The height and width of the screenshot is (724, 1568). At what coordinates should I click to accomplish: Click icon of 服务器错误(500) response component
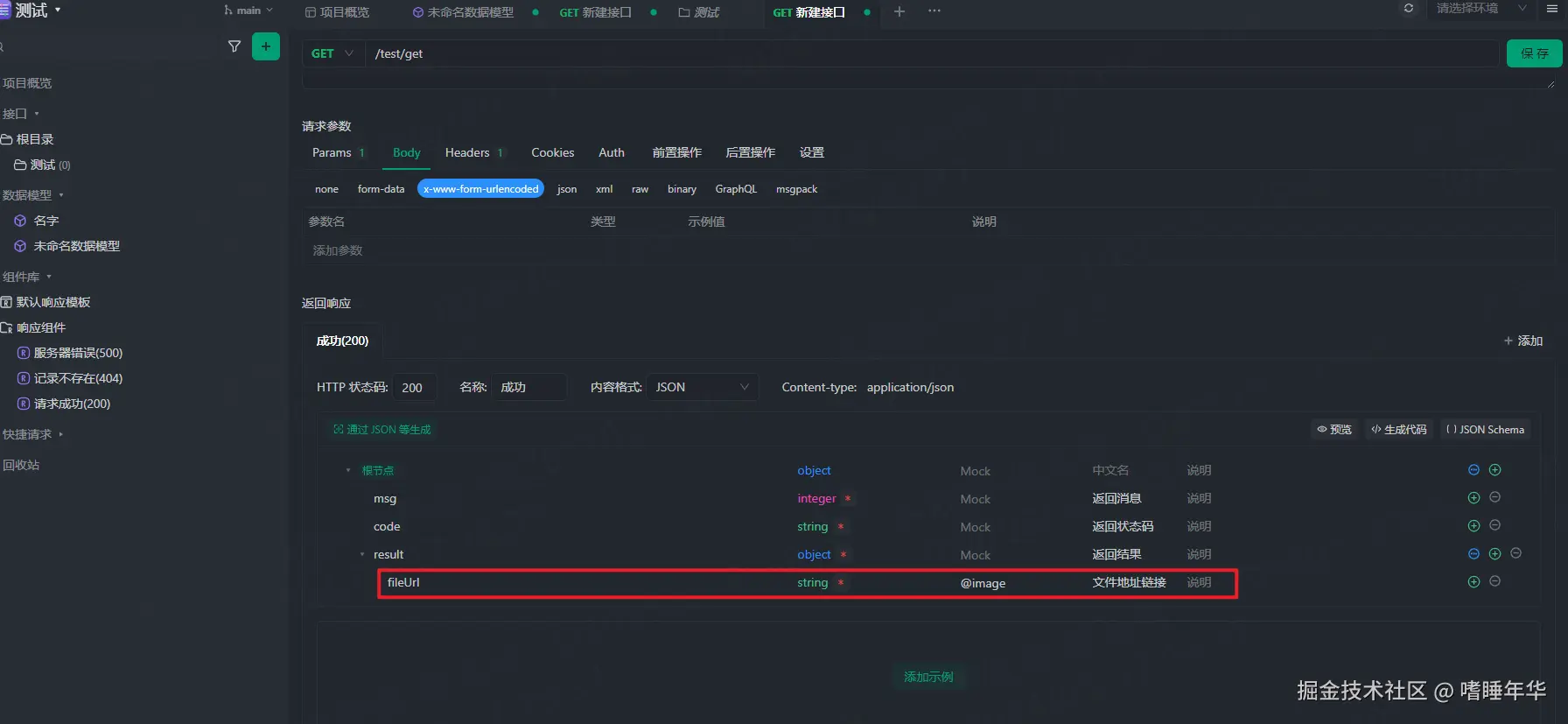pyautogui.click(x=24, y=353)
